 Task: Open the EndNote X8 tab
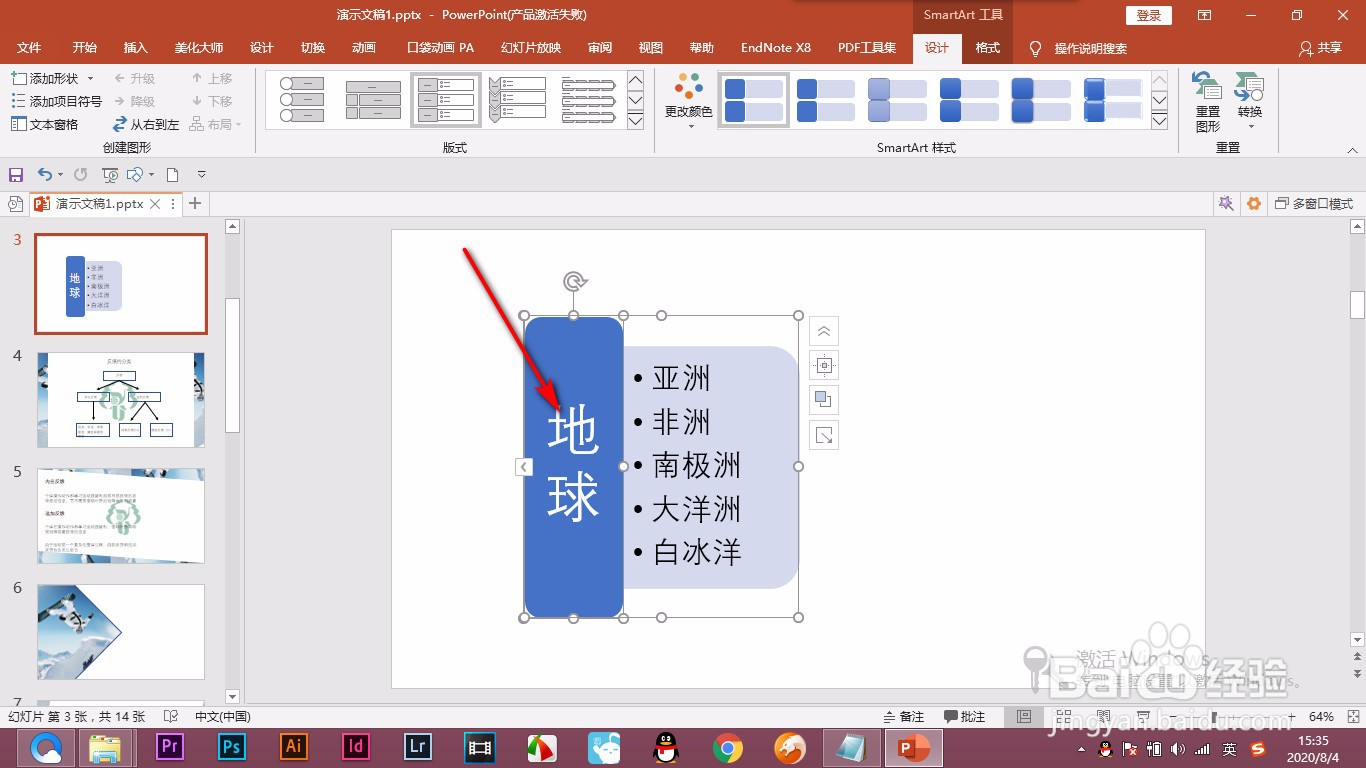click(776, 48)
